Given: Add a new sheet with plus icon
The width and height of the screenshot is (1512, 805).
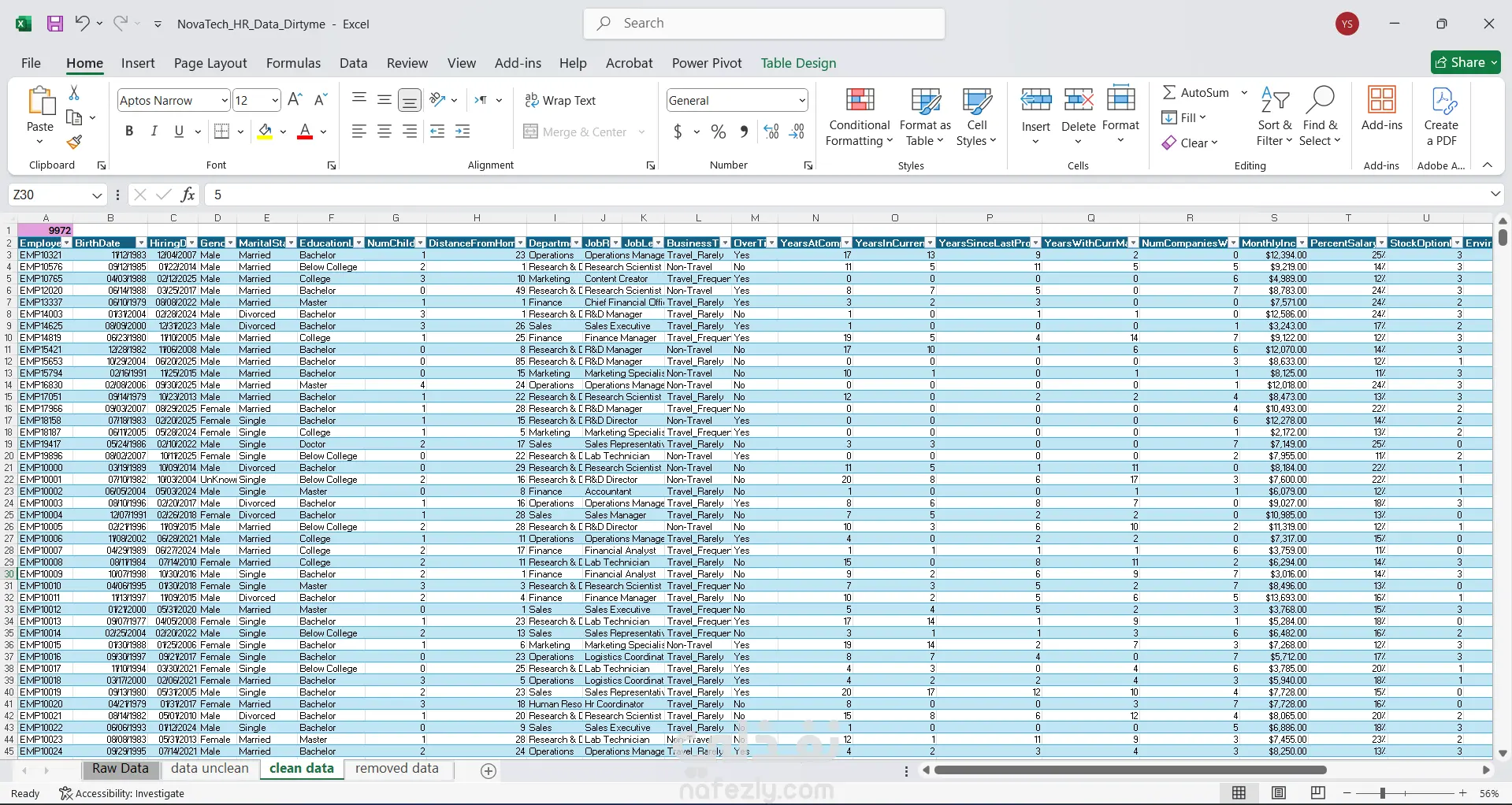Looking at the screenshot, I should (489, 771).
